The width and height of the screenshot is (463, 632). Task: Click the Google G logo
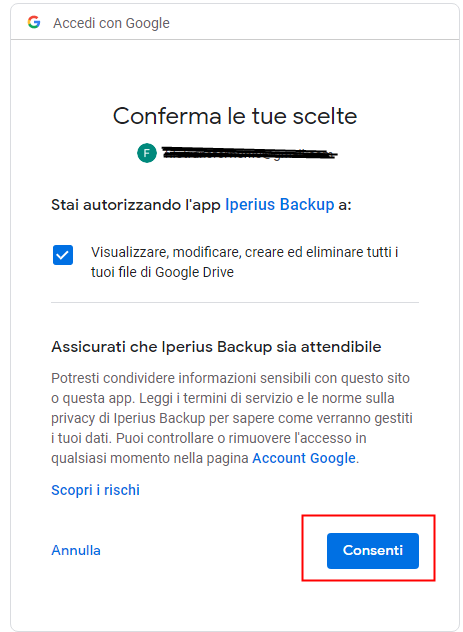click(x=34, y=22)
